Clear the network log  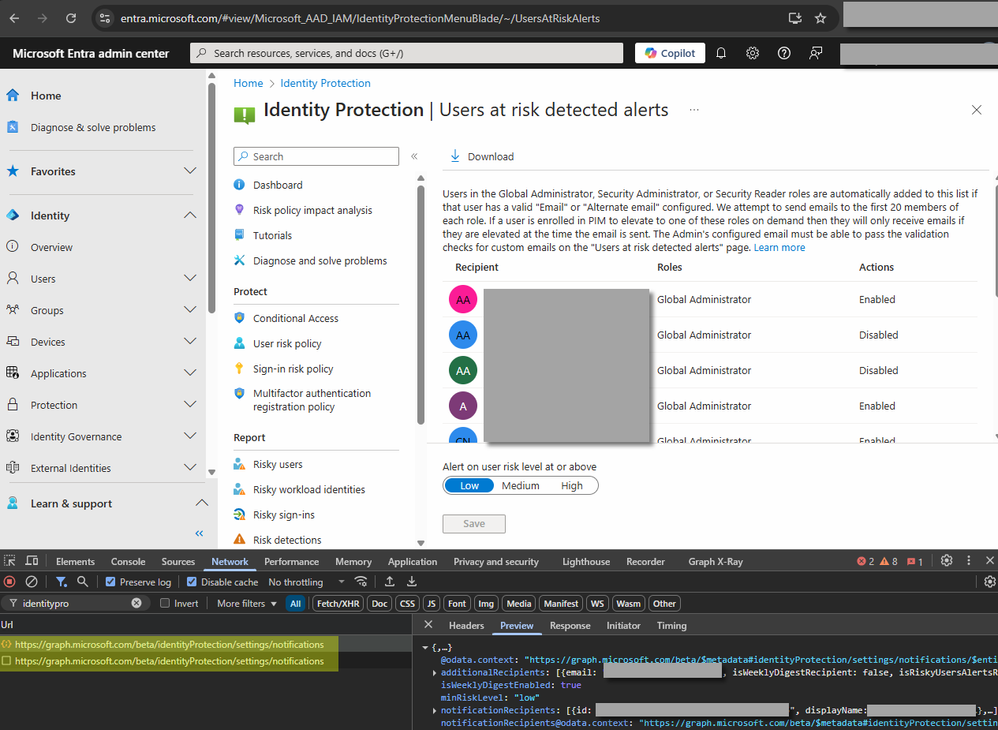click(32, 581)
